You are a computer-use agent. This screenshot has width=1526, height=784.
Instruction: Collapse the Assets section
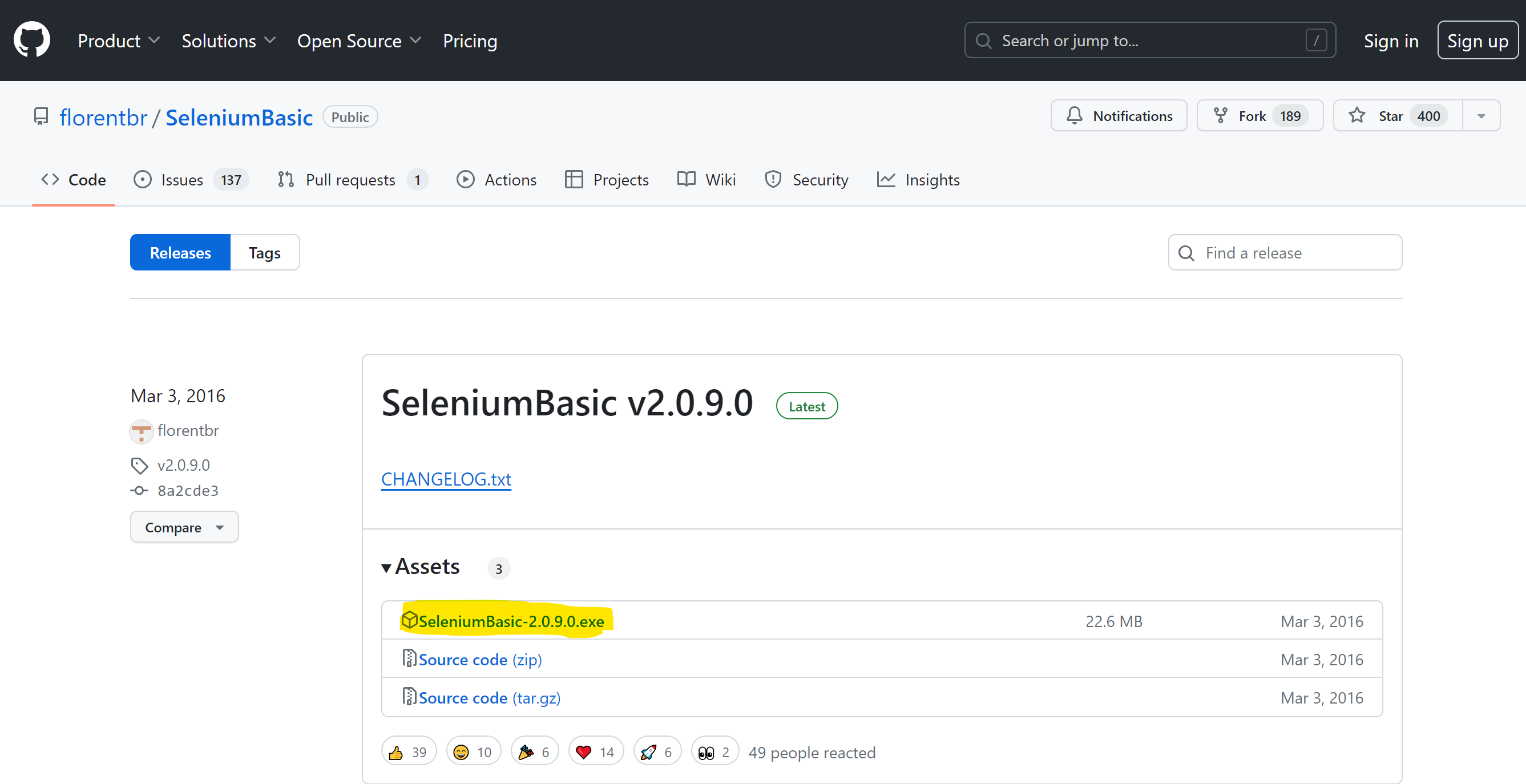point(421,567)
